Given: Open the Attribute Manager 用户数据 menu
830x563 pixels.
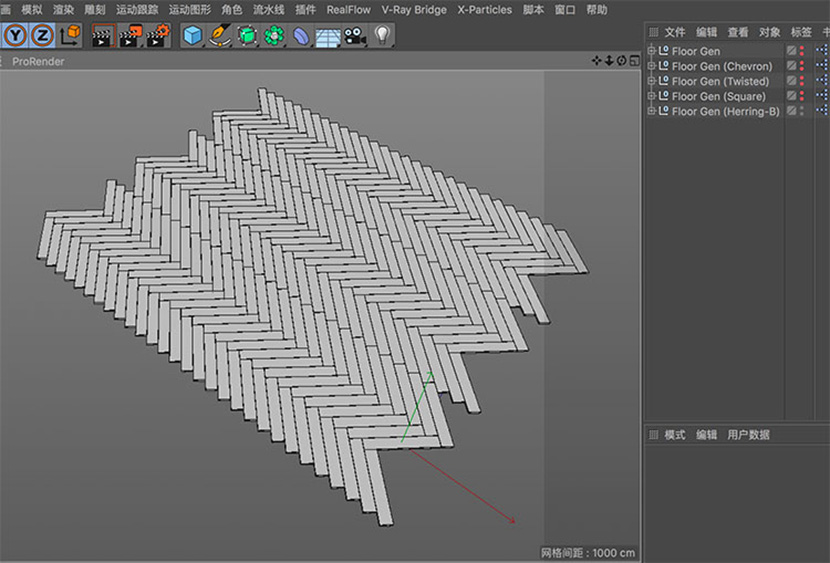Looking at the screenshot, I should [x=748, y=434].
